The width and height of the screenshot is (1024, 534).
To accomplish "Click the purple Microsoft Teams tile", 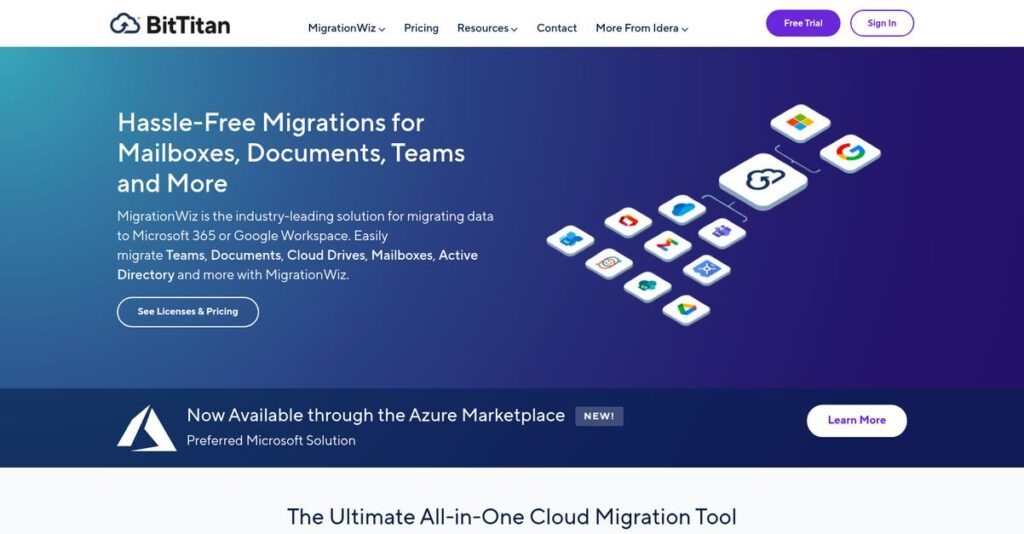I will coord(722,233).
